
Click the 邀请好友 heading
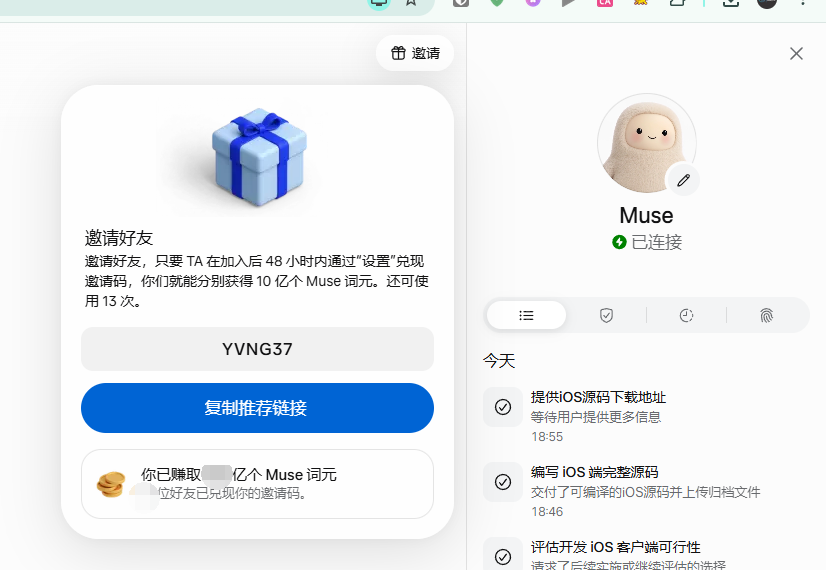click(x=119, y=238)
